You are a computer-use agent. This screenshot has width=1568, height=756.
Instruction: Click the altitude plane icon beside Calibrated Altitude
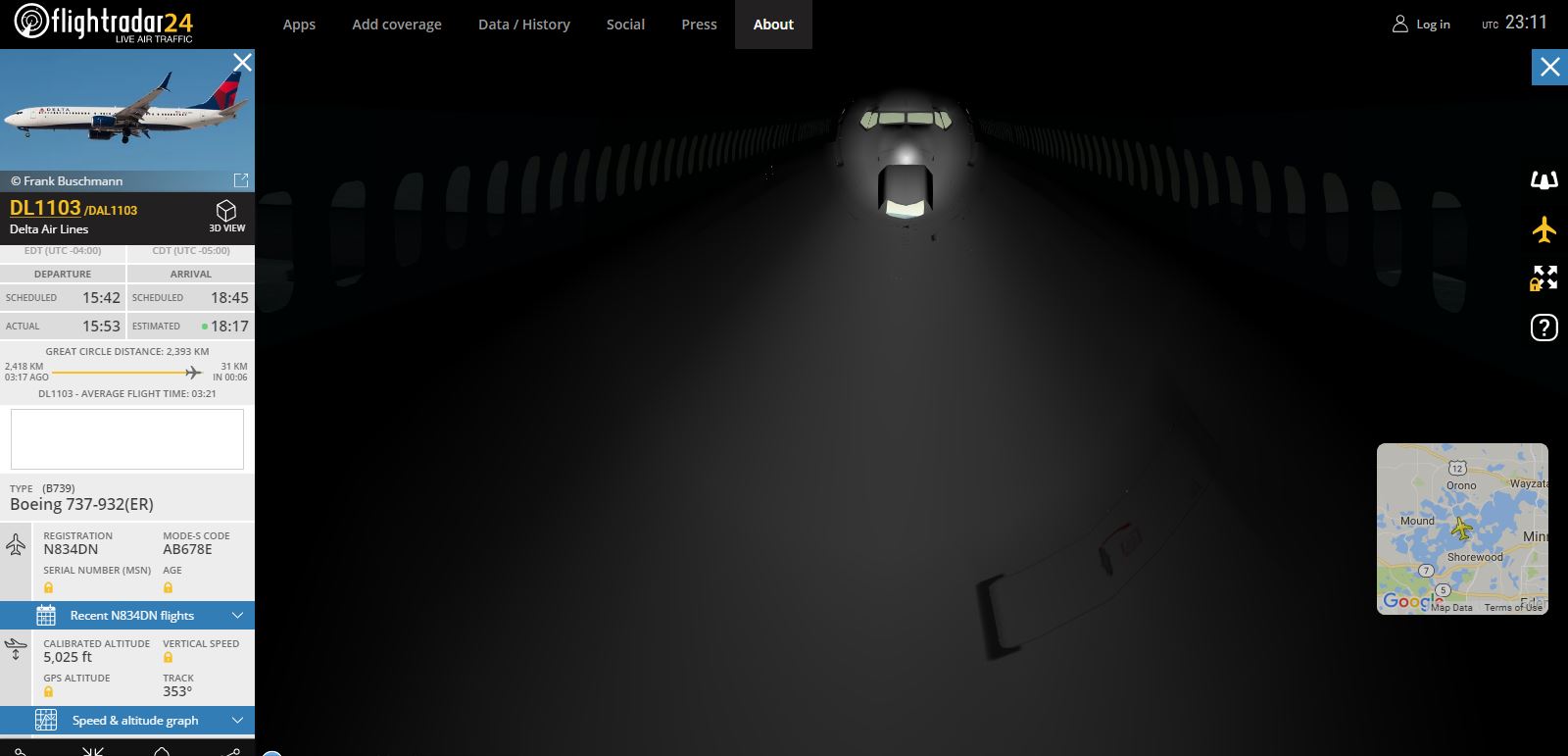16,649
